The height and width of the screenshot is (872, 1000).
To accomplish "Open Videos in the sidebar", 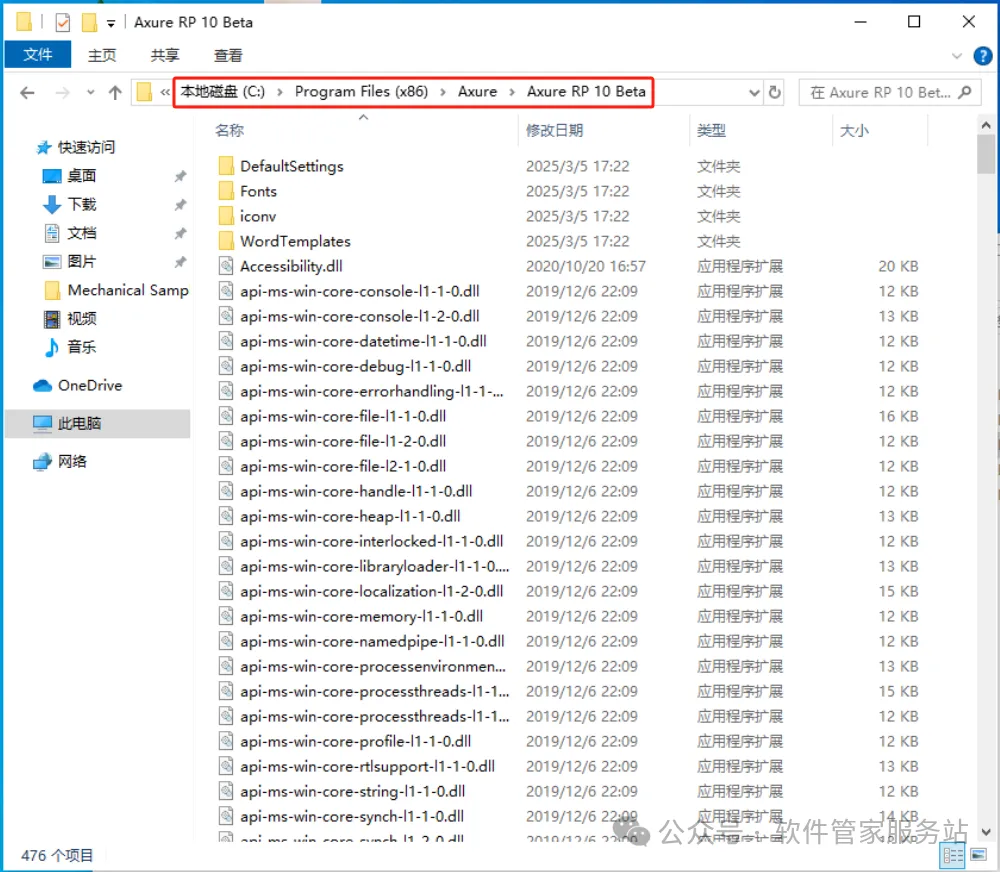I will coord(82,319).
